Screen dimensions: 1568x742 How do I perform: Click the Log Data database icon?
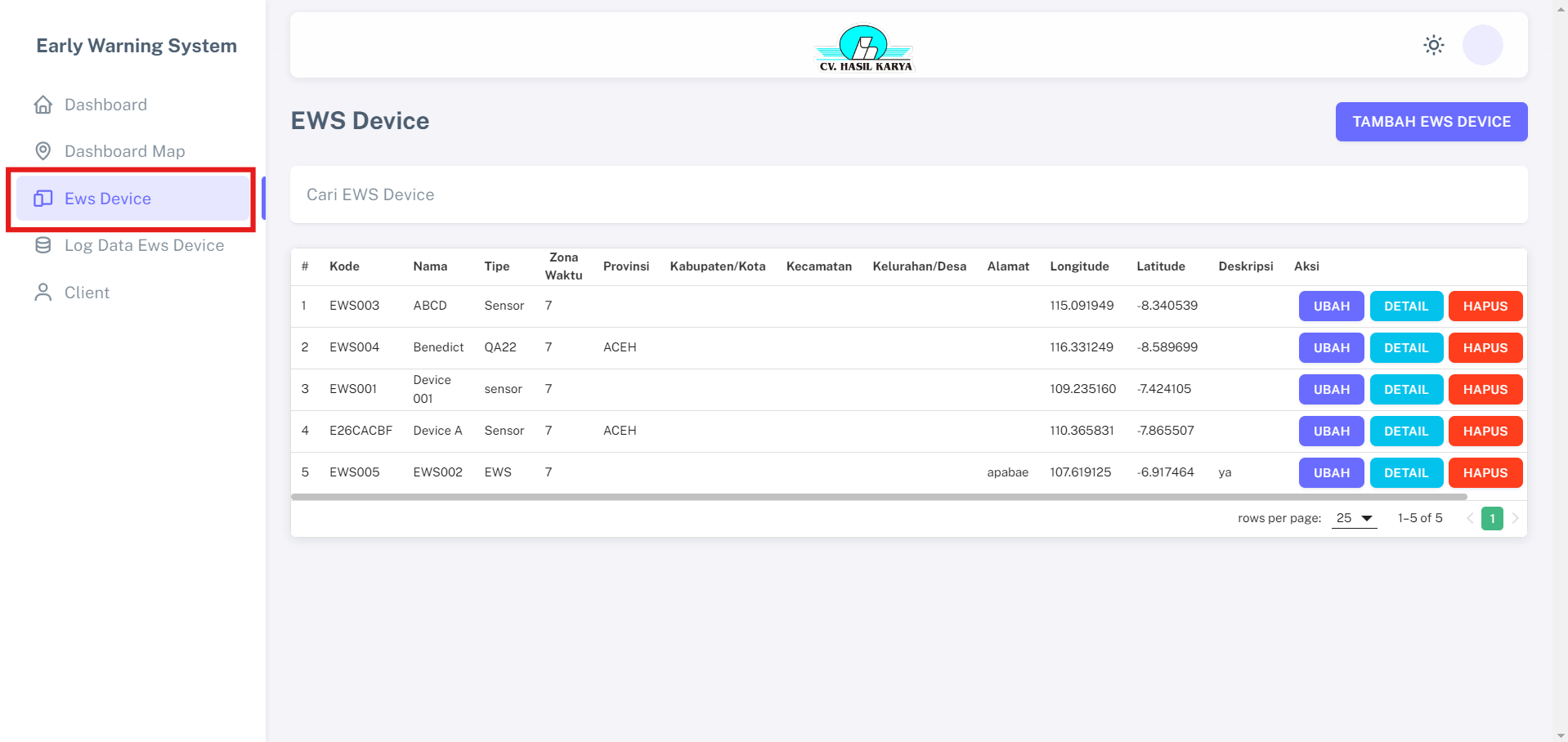(43, 245)
